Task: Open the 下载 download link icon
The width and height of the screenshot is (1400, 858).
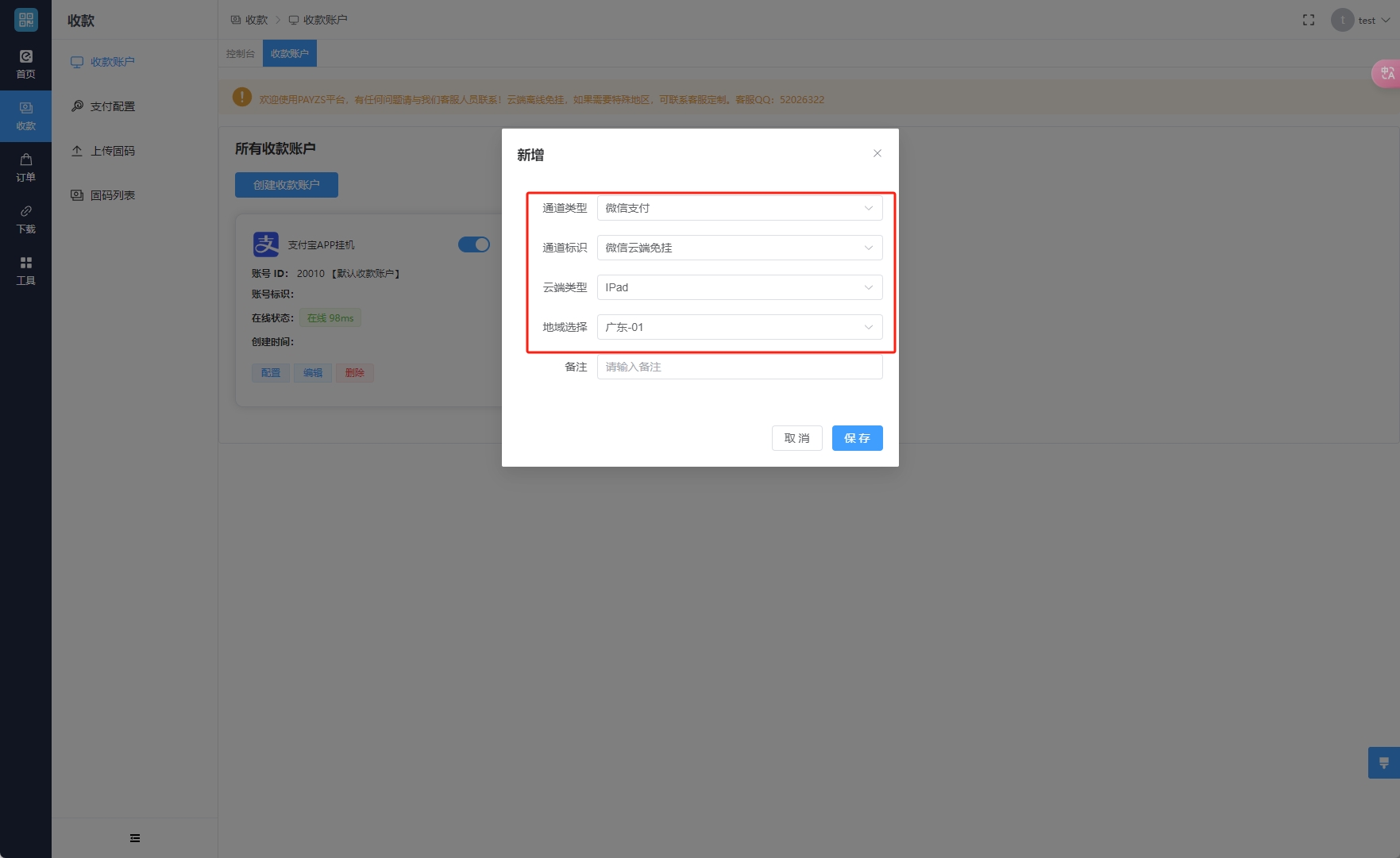Action: 25,218
